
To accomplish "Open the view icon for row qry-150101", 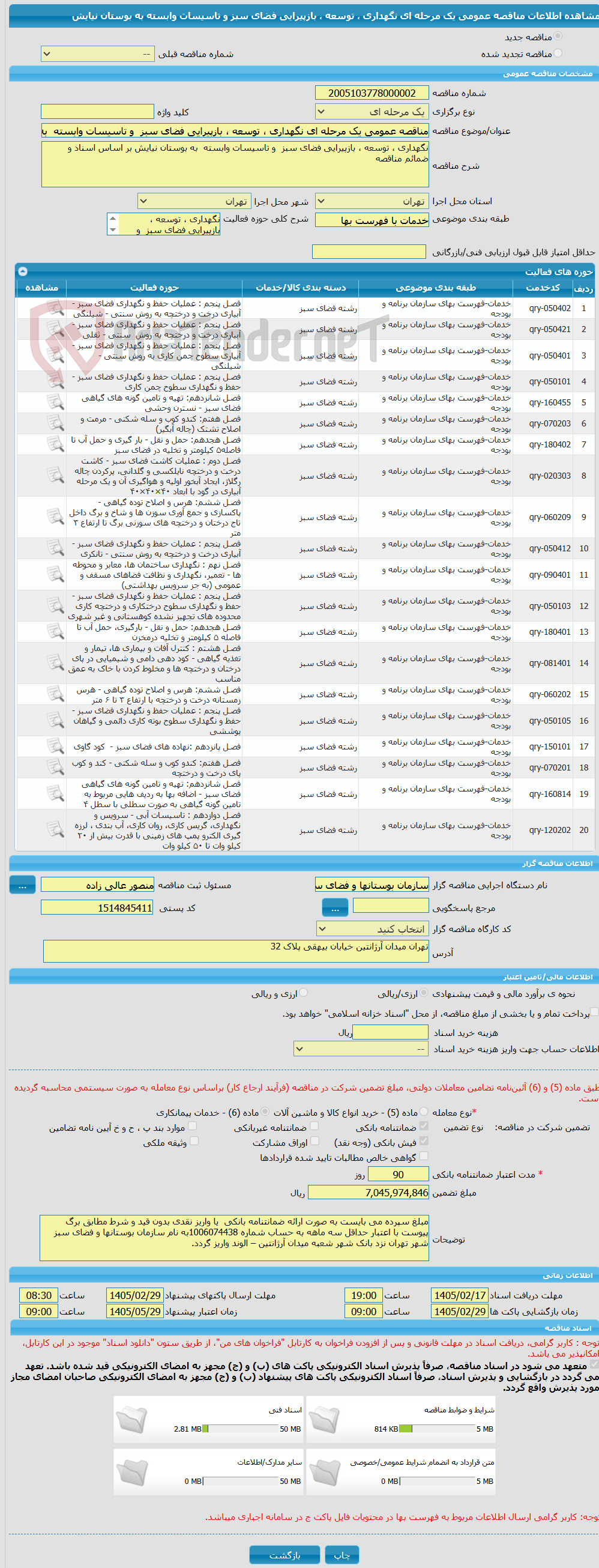I will [55, 746].
